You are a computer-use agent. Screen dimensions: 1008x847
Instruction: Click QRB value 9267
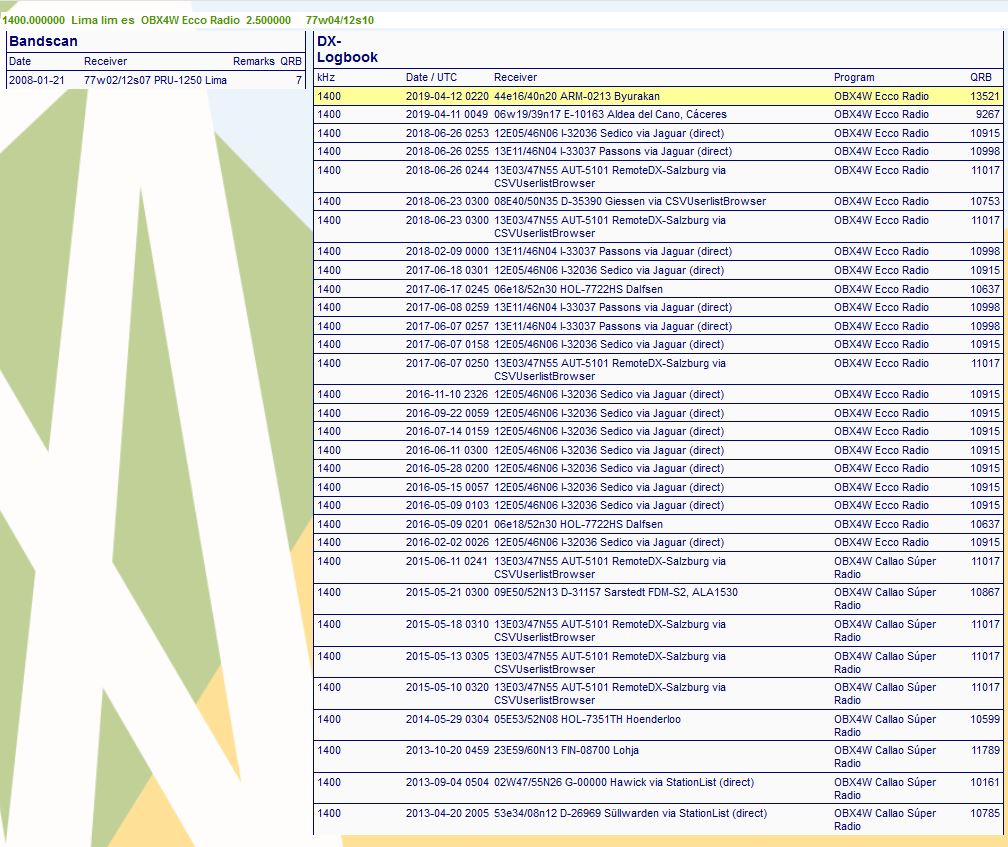987,114
